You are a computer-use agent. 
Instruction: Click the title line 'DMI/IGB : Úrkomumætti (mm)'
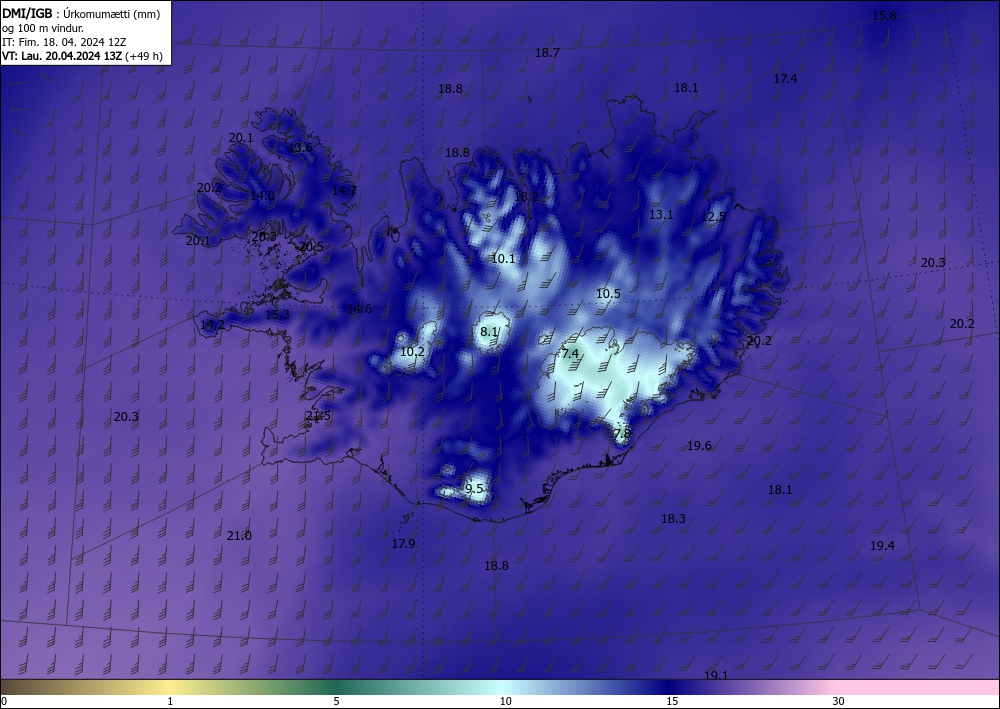pyautogui.click(x=81, y=13)
